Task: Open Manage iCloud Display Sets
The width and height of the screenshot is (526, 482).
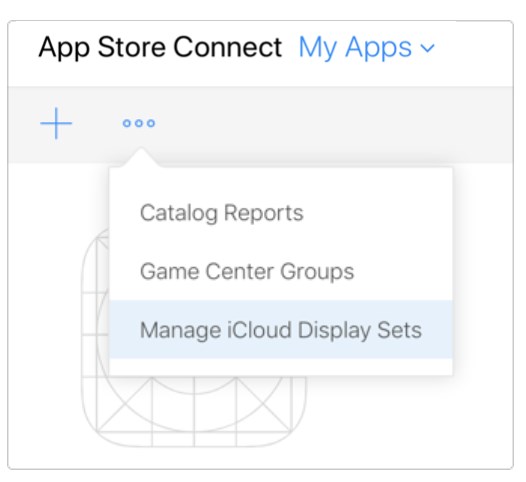Action: (281, 330)
